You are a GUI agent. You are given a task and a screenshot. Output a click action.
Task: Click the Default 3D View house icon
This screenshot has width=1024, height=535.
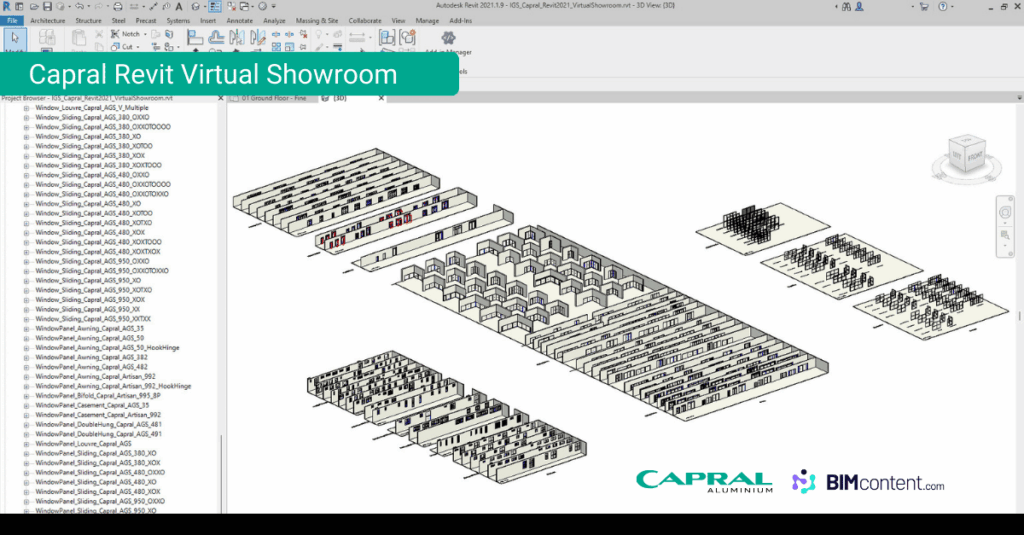click(x=195, y=7)
